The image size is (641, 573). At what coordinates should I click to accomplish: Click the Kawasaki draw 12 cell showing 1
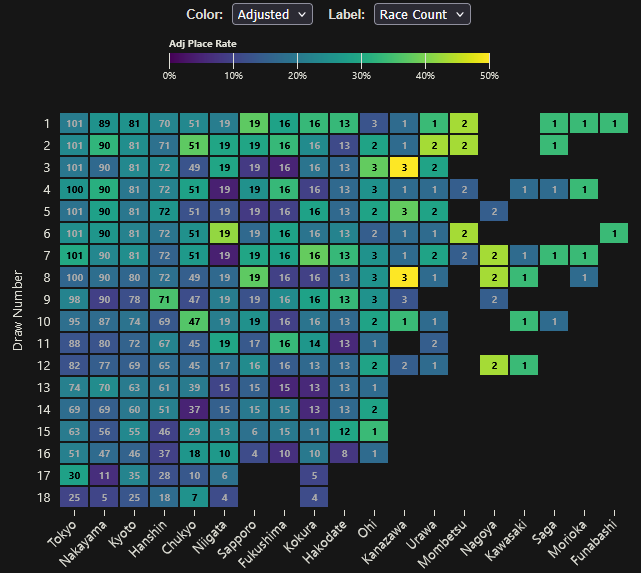pos(524,365)
